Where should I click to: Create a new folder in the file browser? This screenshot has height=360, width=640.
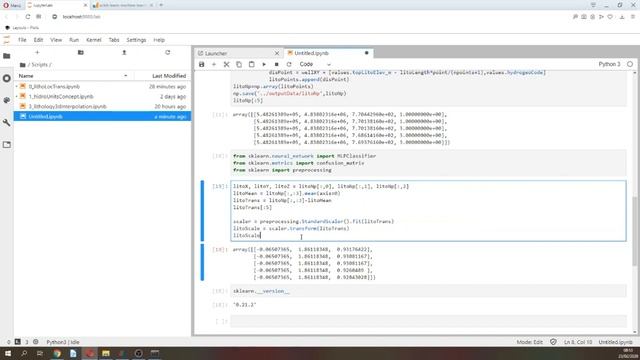coord(81,53)
